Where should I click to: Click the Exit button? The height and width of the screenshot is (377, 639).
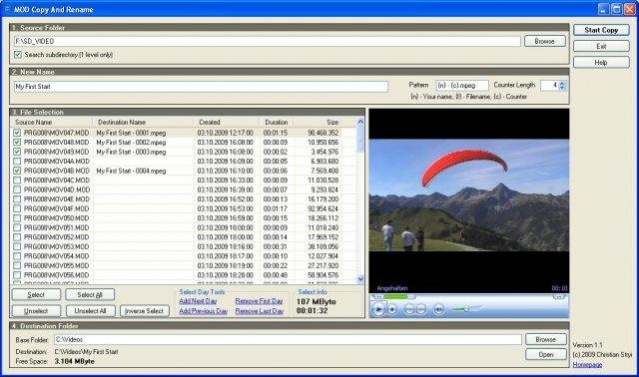click(x=601, y=46)
